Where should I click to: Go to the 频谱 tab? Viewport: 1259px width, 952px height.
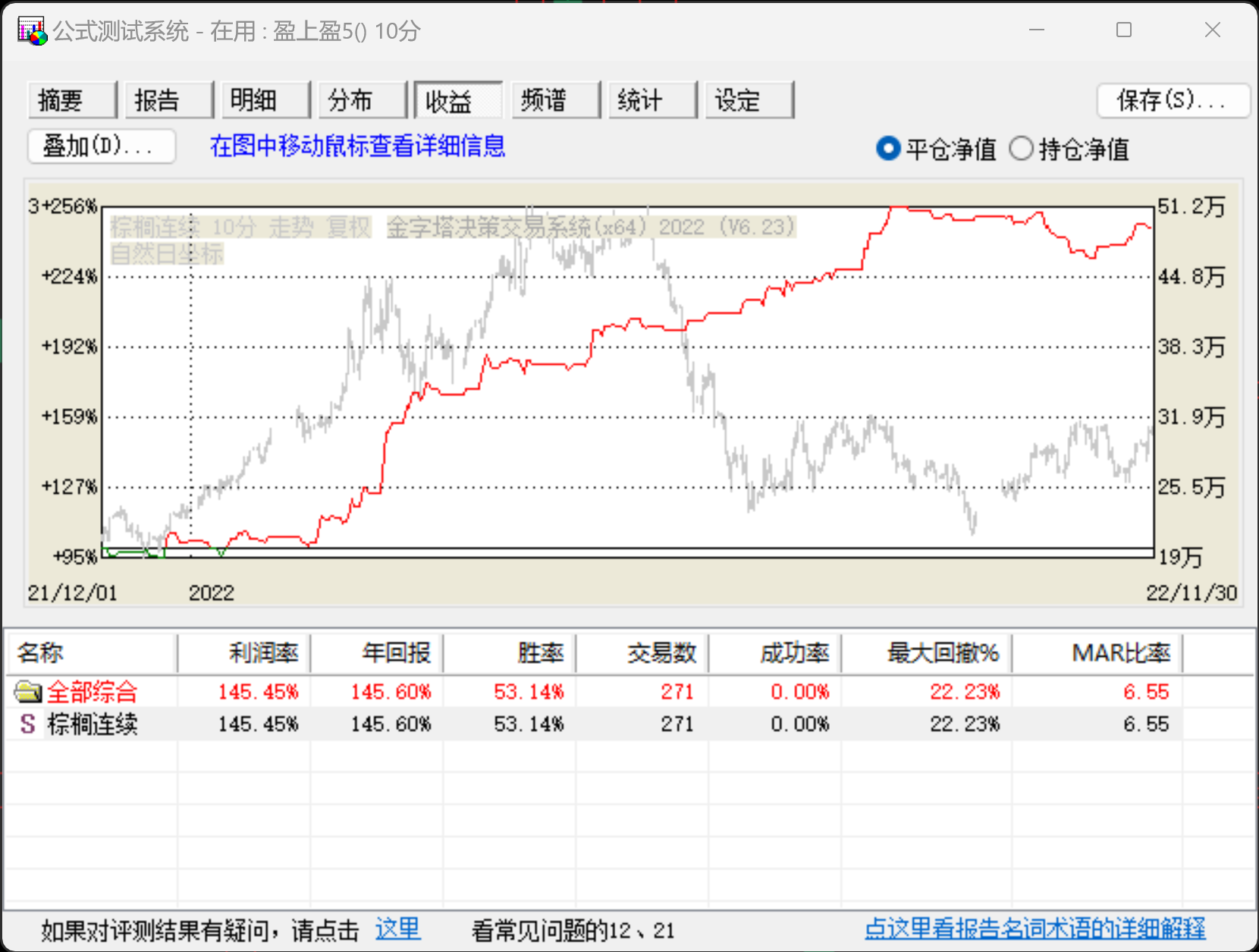pyautogui.click(x=555, y=100)
